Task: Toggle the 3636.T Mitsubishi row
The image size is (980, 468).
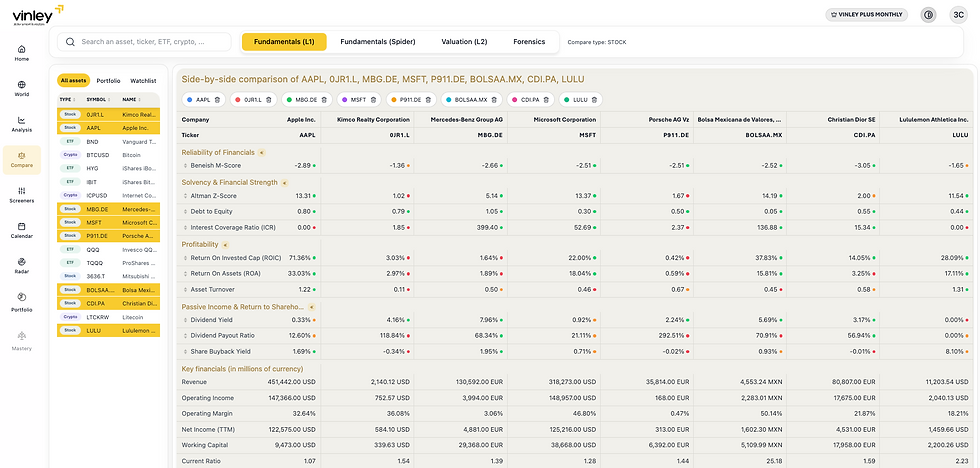Action: coord(108,276)
